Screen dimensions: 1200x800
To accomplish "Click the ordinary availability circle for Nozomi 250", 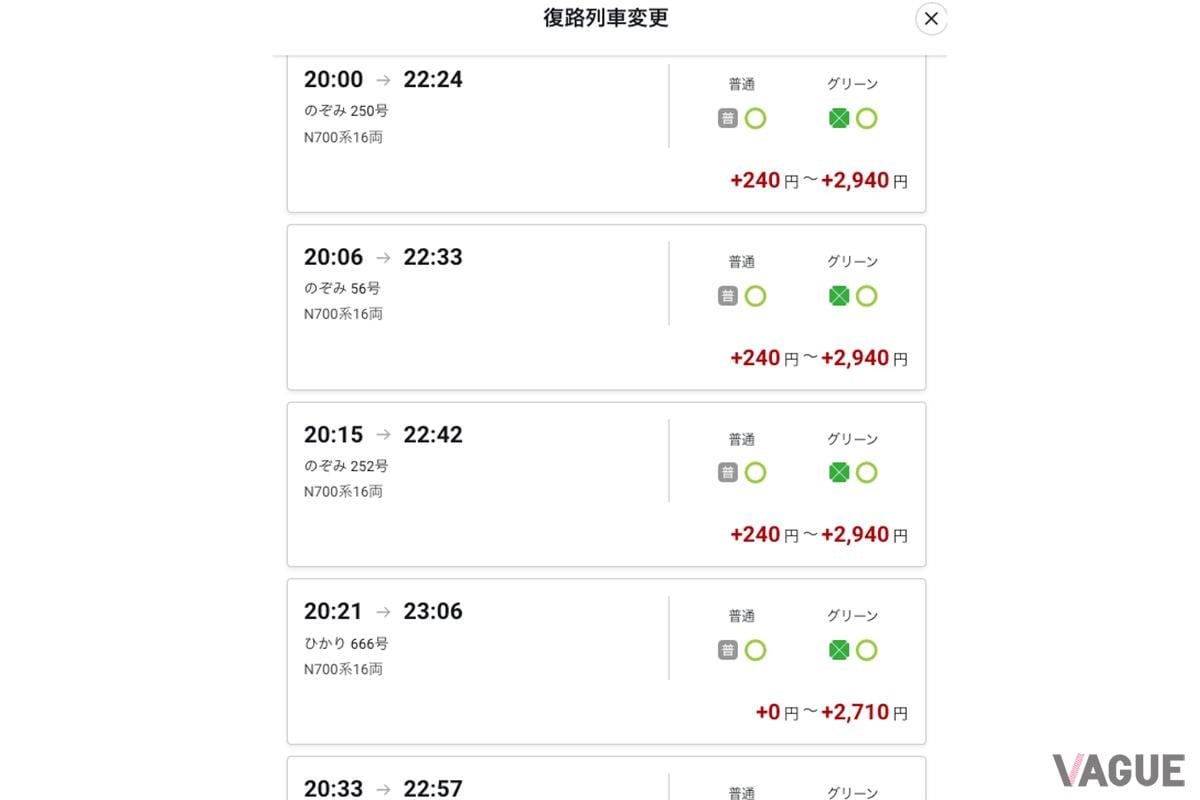I will click(x=756, y=118).
